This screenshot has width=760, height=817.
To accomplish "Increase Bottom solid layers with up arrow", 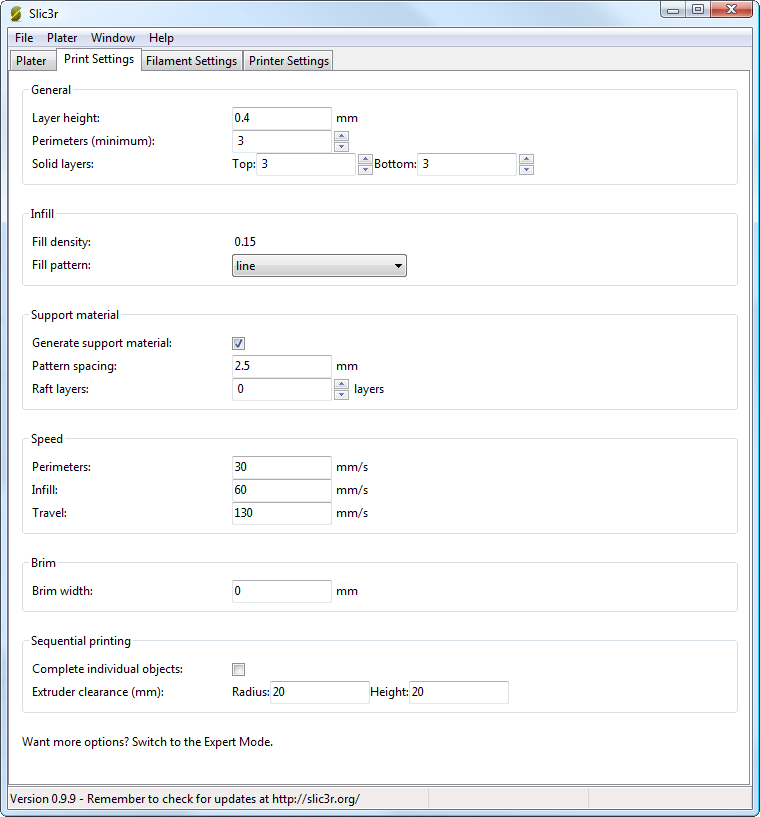I will tap(527, 159).
